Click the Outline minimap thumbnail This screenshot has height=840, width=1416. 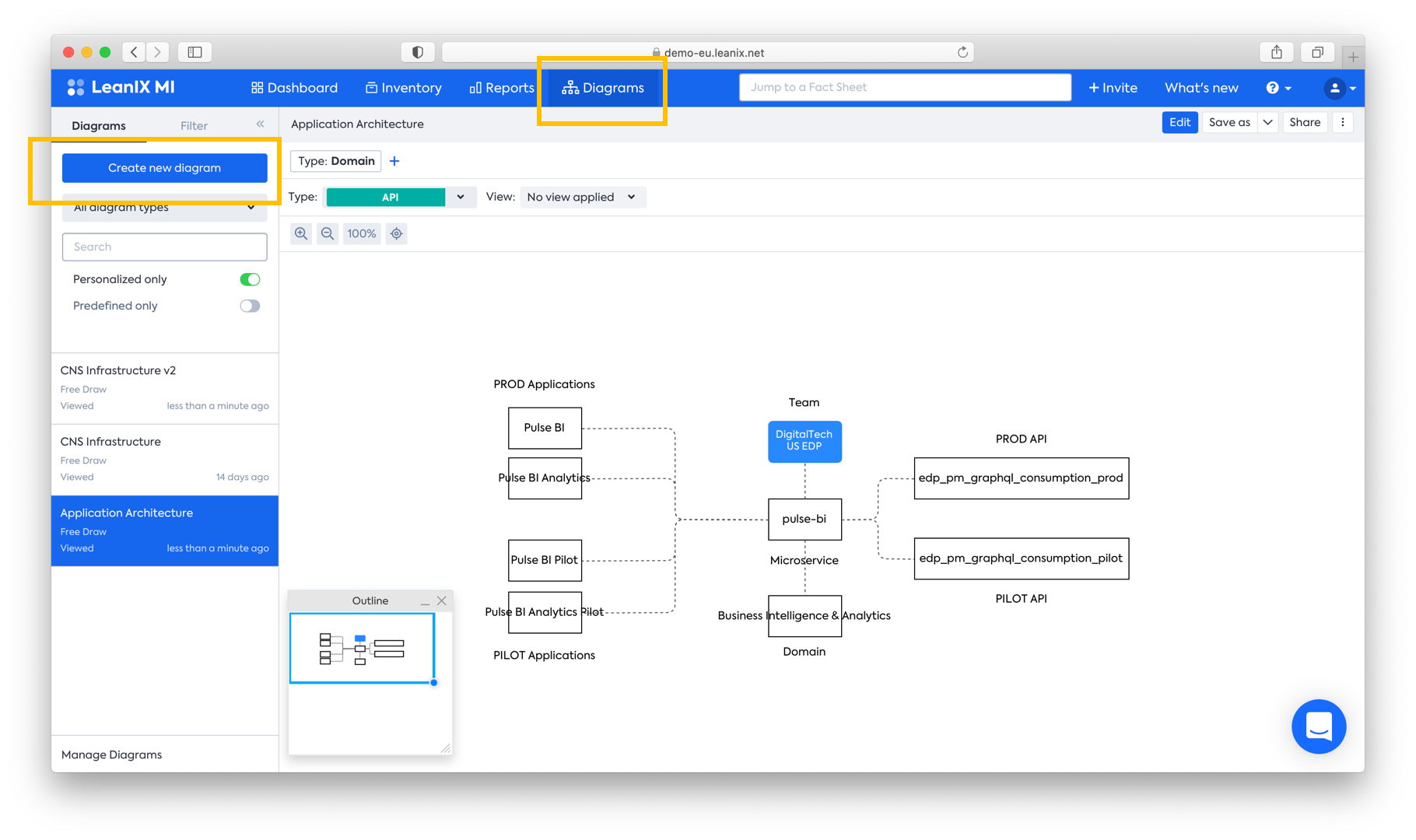(362, 649)
